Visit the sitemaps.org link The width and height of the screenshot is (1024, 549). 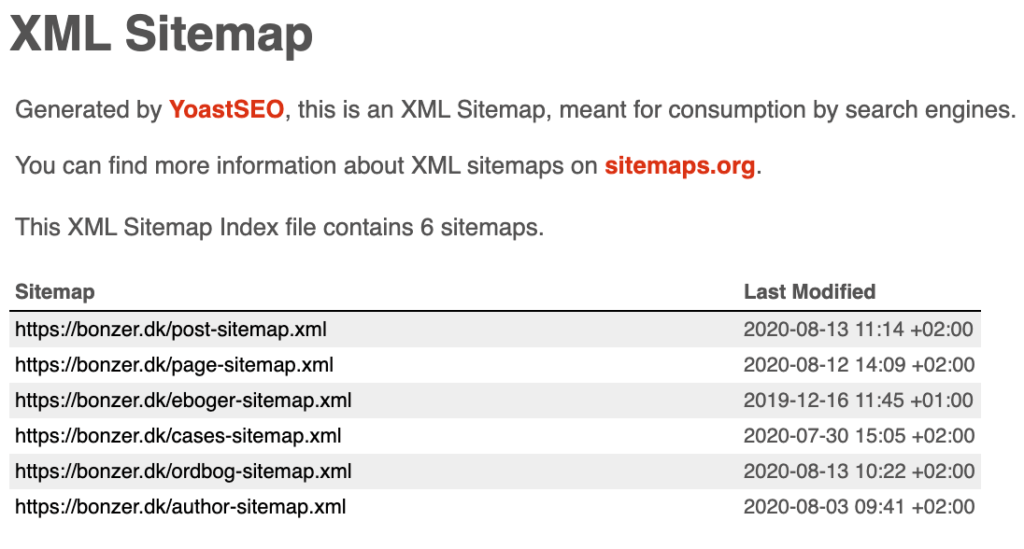click(680, 165)
